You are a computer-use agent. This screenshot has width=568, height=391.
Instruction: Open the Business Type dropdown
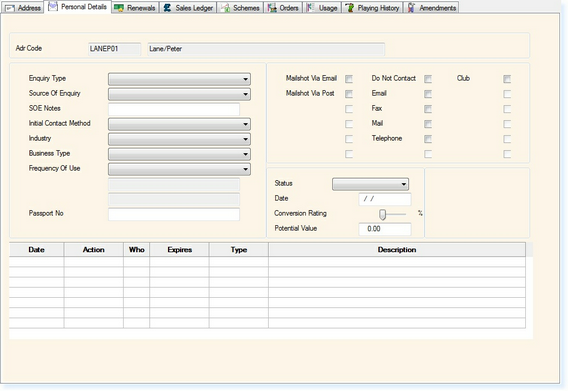click(x=179, y=154)
